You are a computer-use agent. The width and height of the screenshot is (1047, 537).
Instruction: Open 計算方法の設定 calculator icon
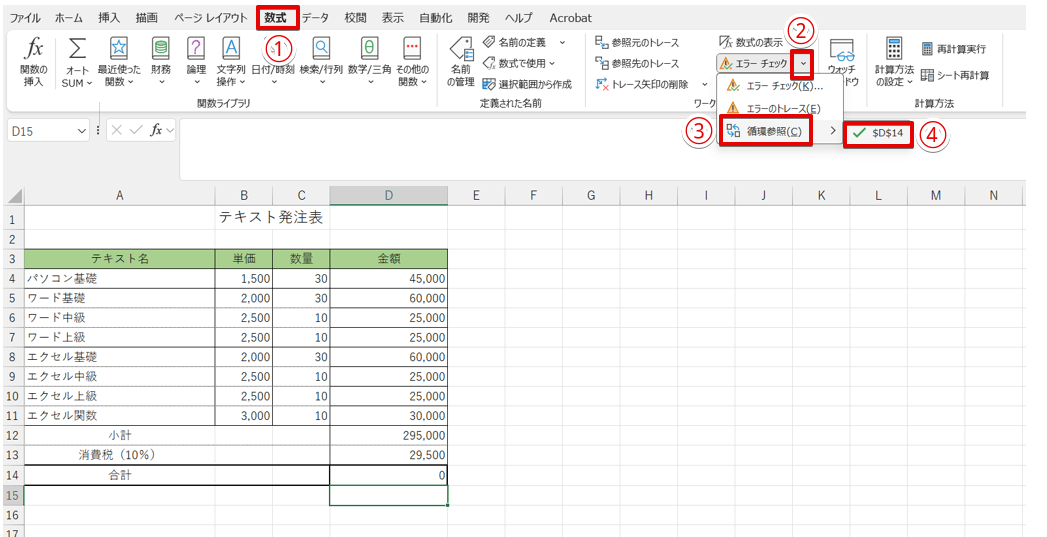(893, 48)
